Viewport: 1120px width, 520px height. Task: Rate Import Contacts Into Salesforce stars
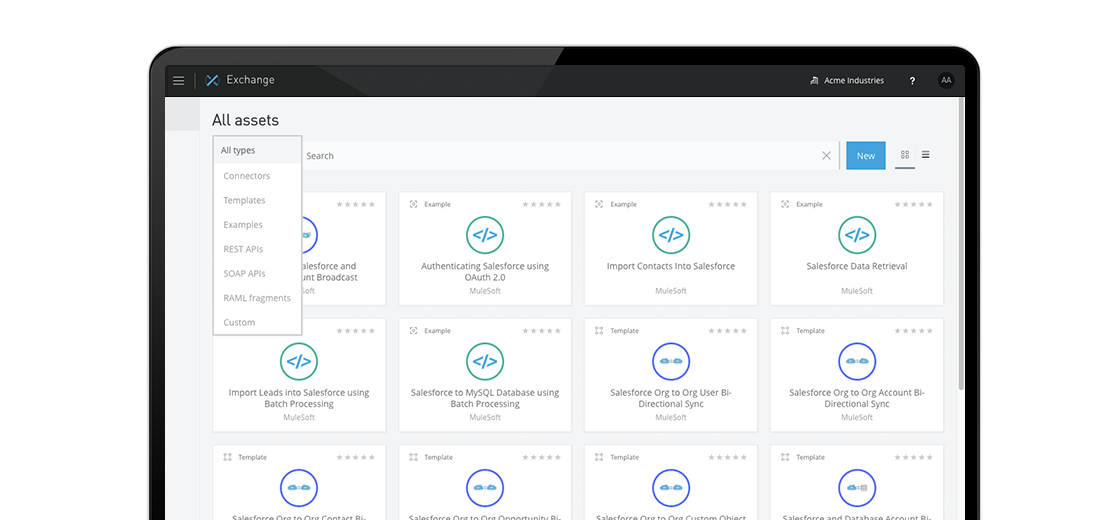tap(727, 204)
